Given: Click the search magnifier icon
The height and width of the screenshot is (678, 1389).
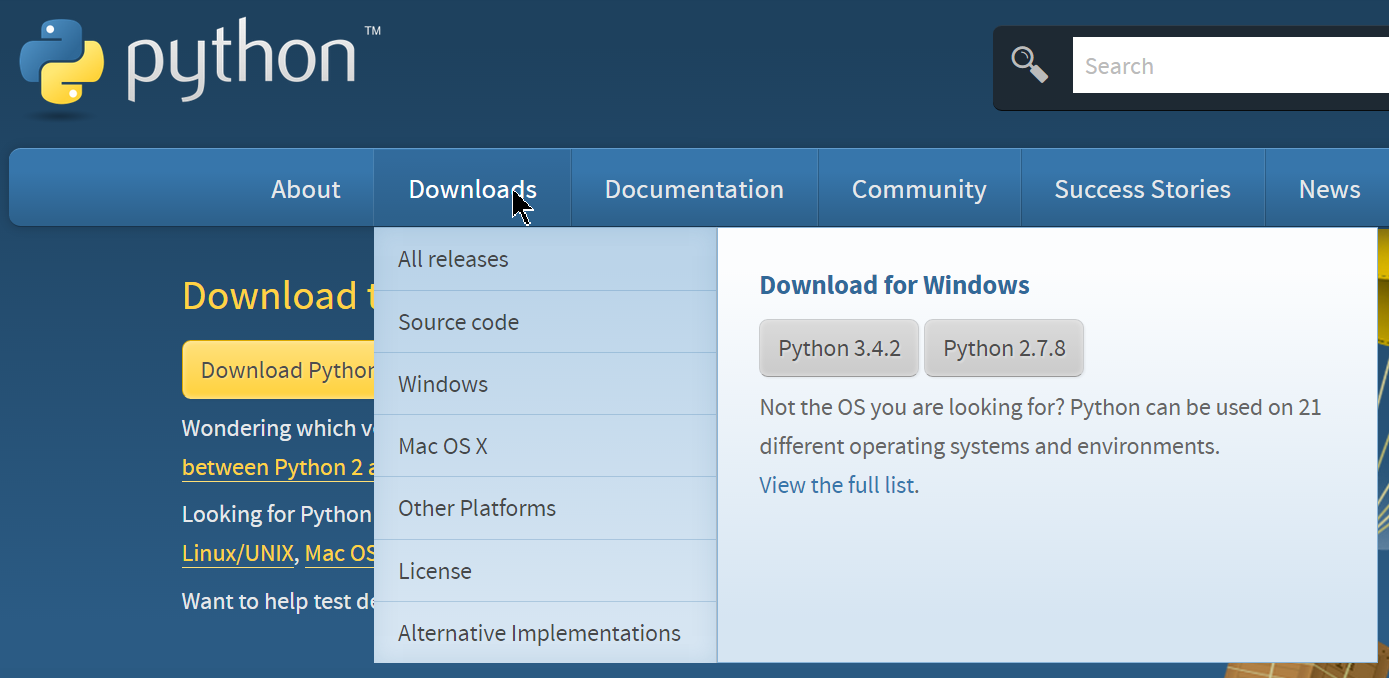Looking at the screenshot, I should point(1030,63).
